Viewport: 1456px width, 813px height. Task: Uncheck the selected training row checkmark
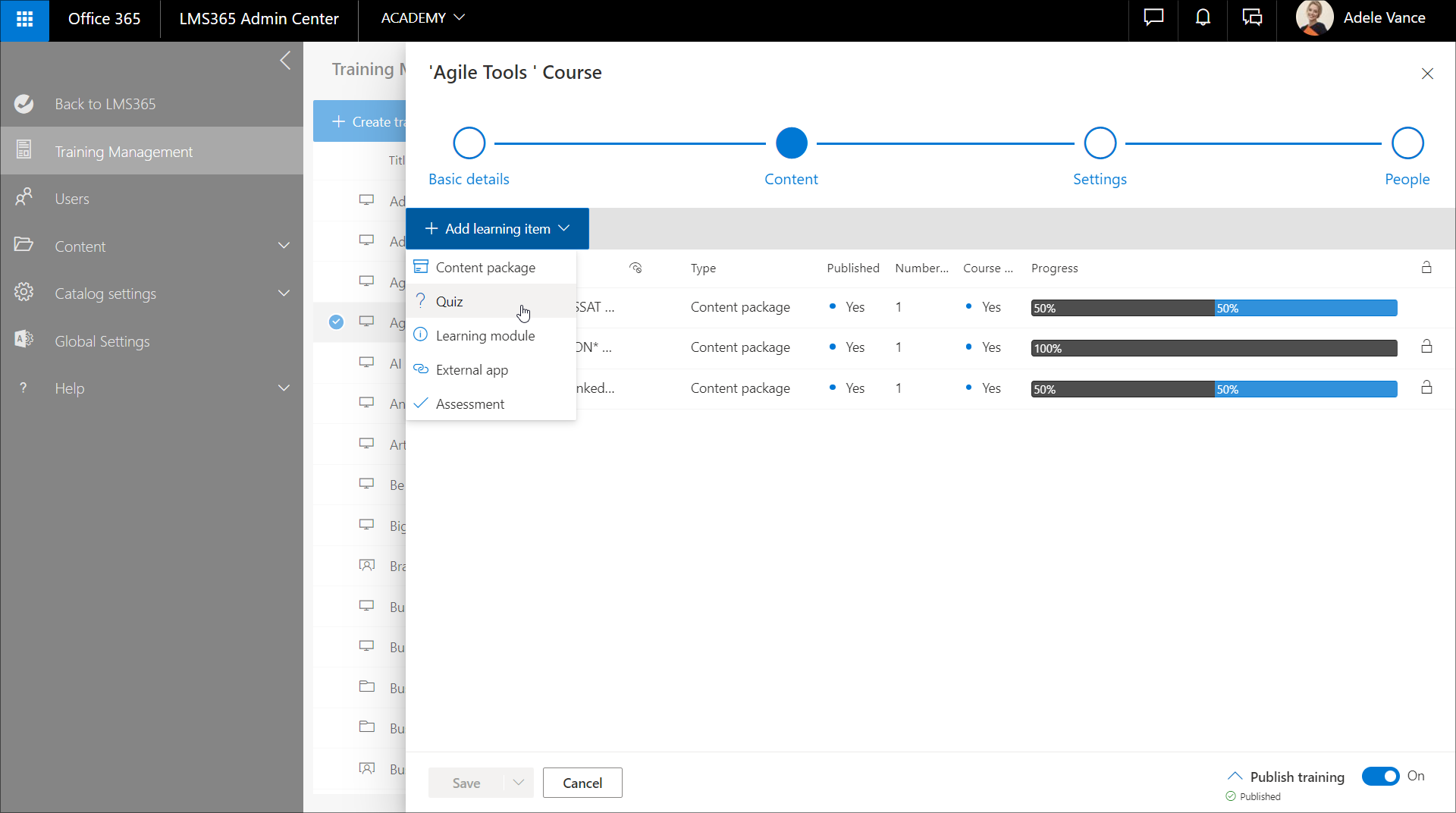point(336,322)
